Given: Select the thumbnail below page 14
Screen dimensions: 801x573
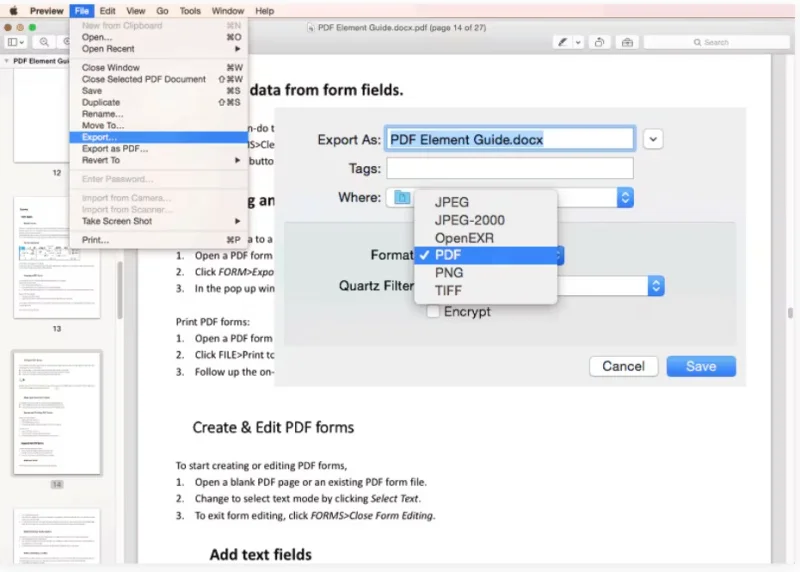Looking at the screenshot, I should [x=57, y=536].
